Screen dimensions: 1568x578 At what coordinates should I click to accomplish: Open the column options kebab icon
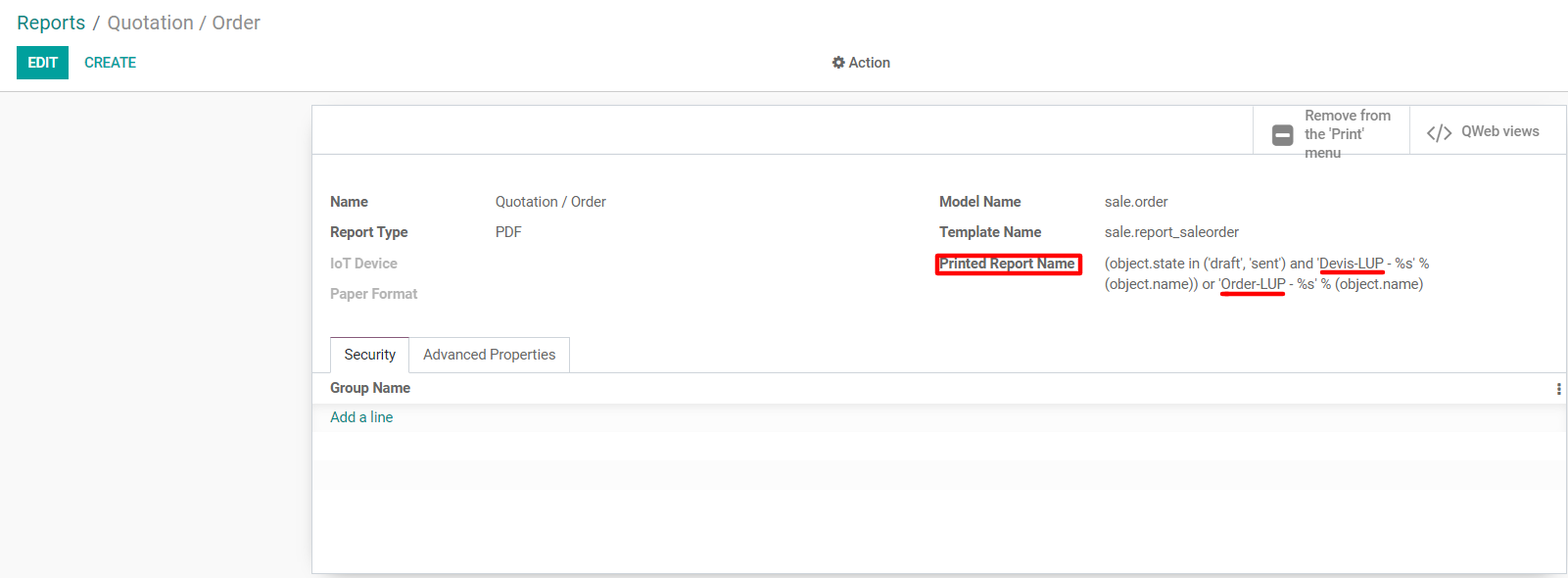tap(1558, 389)
